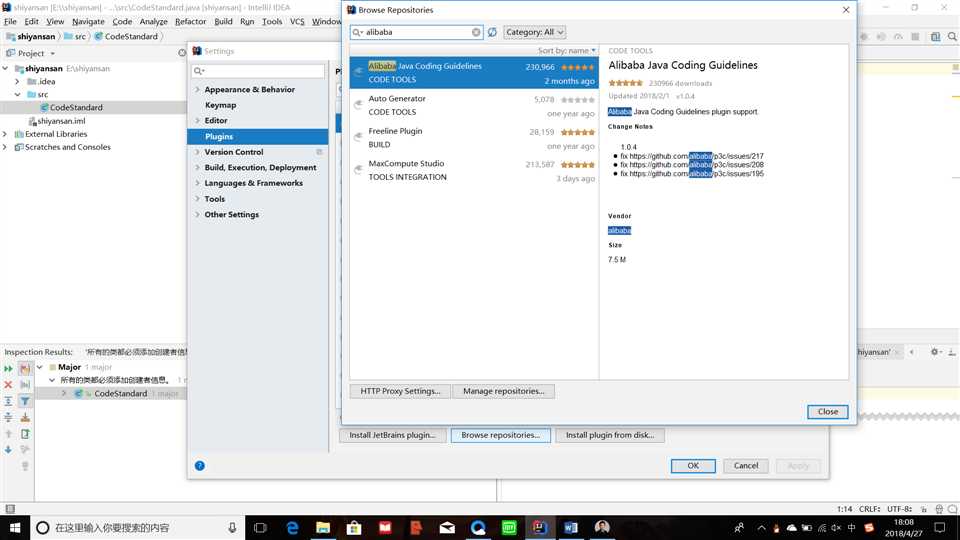Open Microsoft Store from taskbar
The width and height of the screenshot is (960, 540).
354,527
